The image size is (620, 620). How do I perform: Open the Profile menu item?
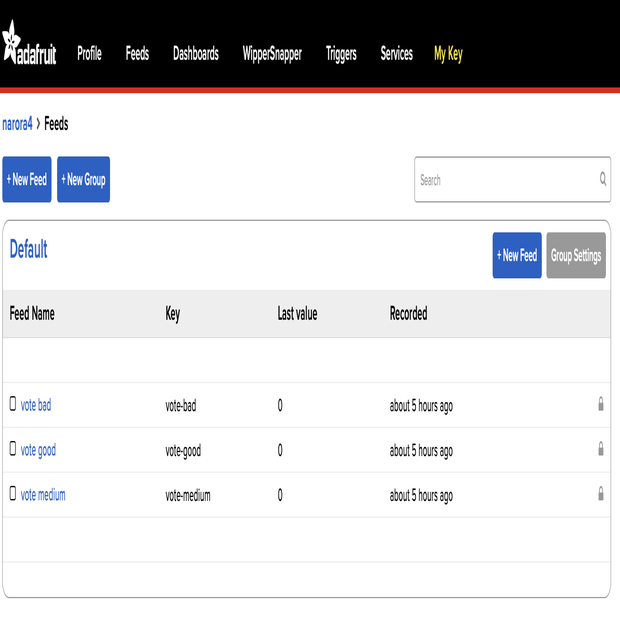tap(89, 54)
